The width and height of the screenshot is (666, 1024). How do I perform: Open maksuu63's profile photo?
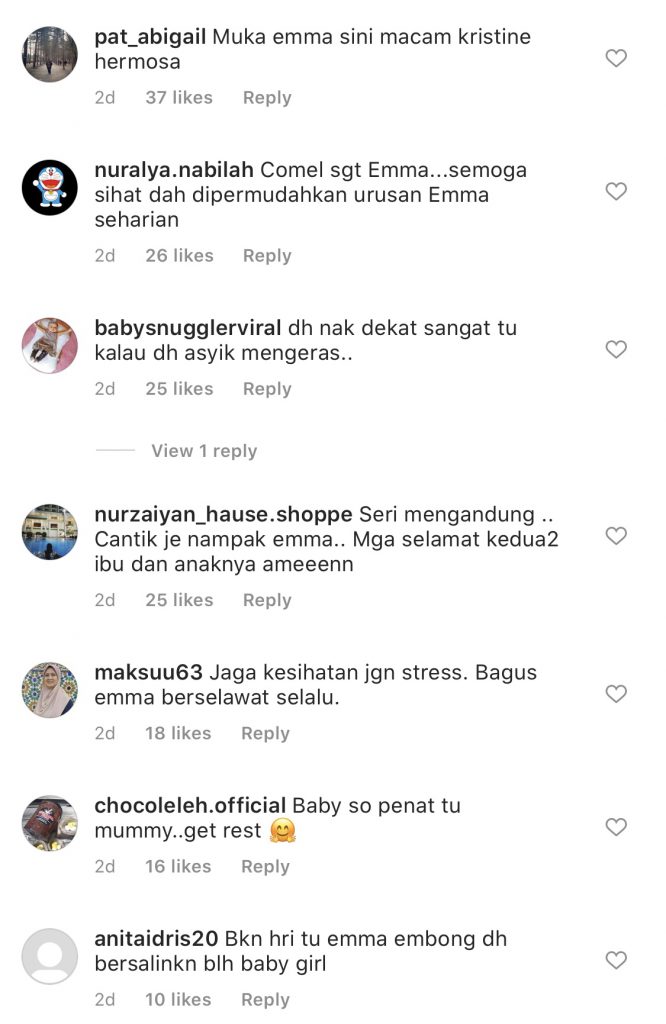[50, 690]
